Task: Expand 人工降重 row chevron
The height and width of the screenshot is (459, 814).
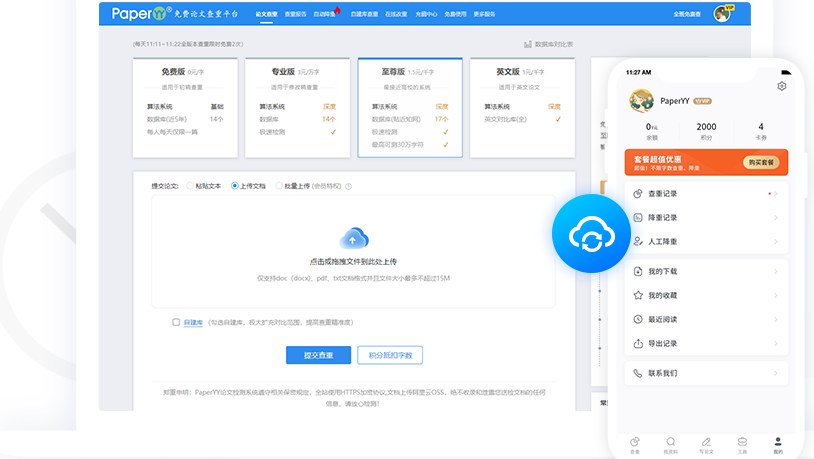Action: 776,241
